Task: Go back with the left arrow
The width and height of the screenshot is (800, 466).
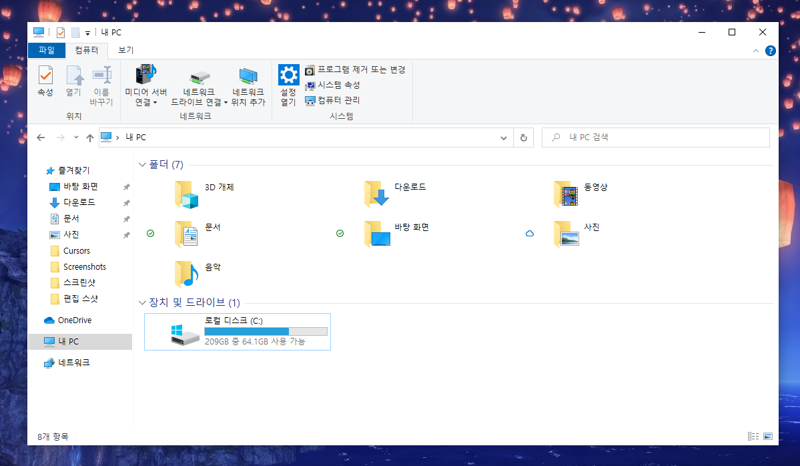Action: 41,137
